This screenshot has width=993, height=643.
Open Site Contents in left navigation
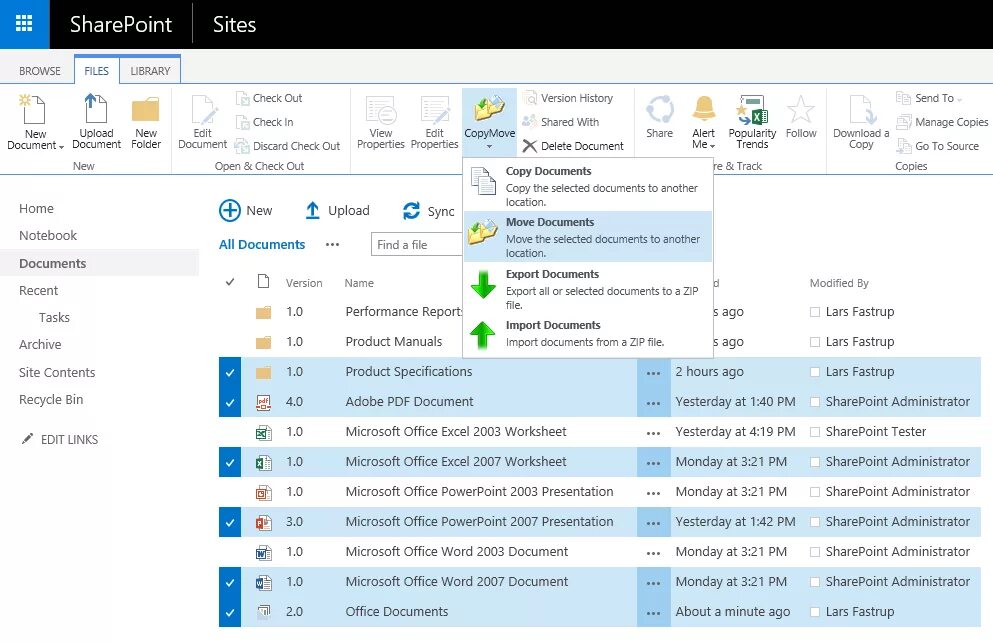[57, 372]
